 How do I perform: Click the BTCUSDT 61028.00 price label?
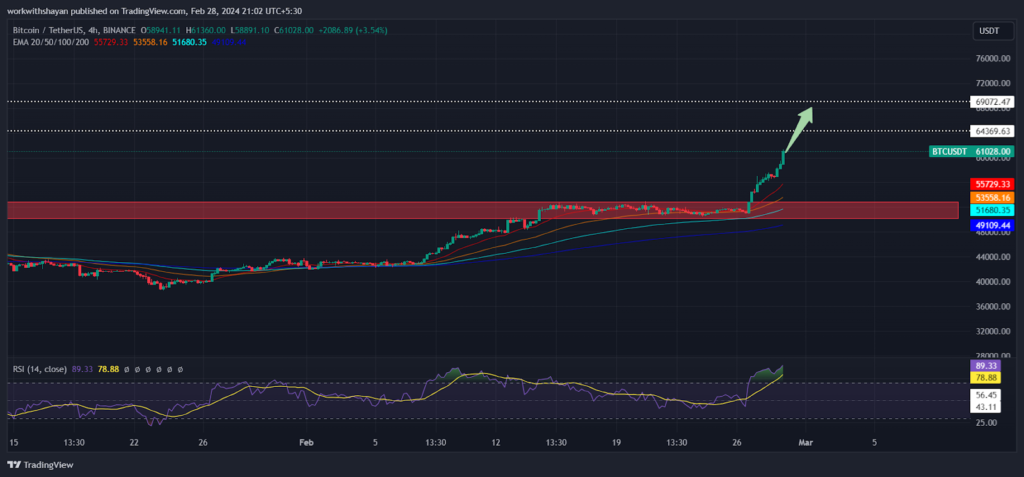972,152
